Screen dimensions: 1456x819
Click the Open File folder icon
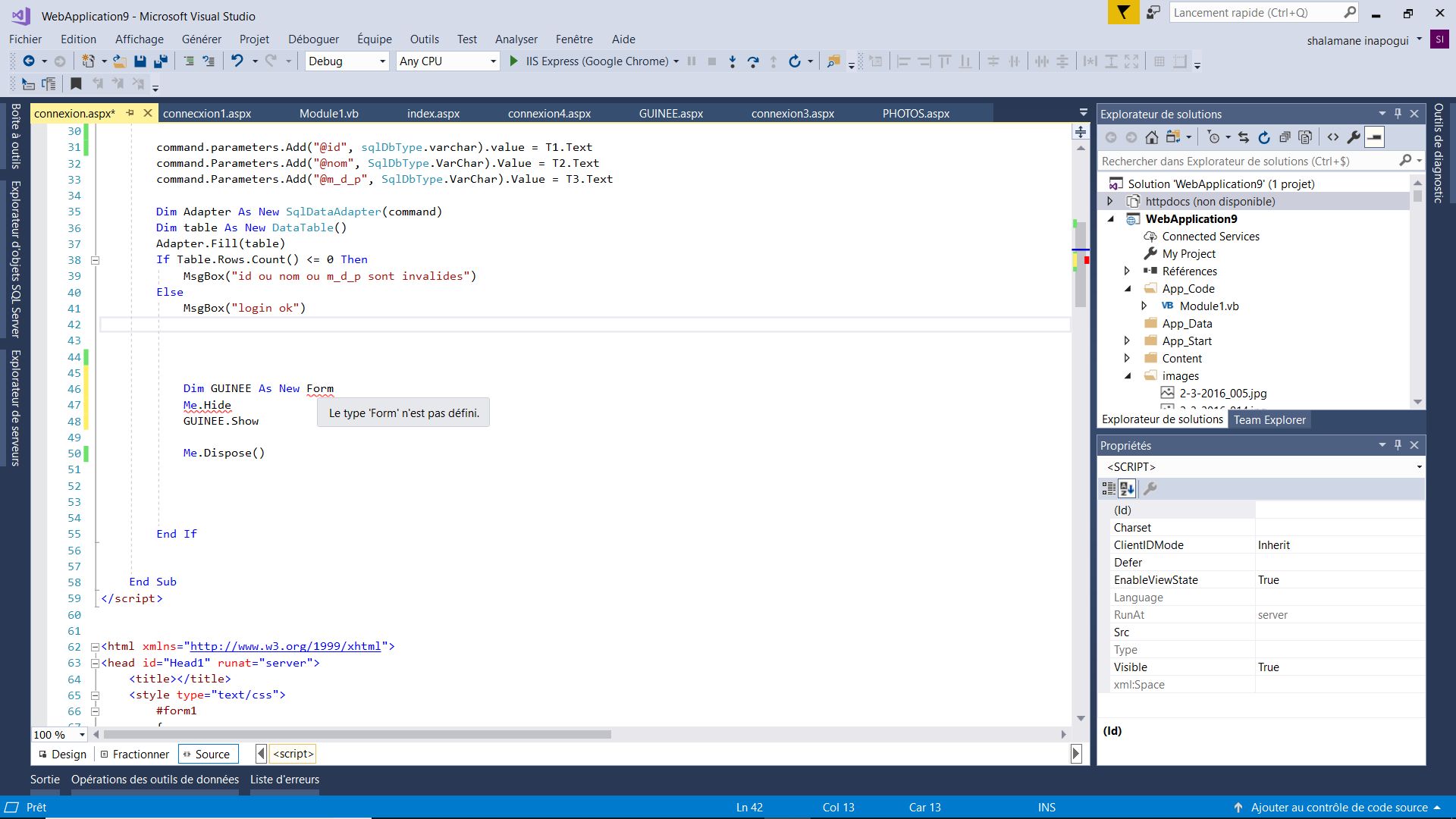119,61
